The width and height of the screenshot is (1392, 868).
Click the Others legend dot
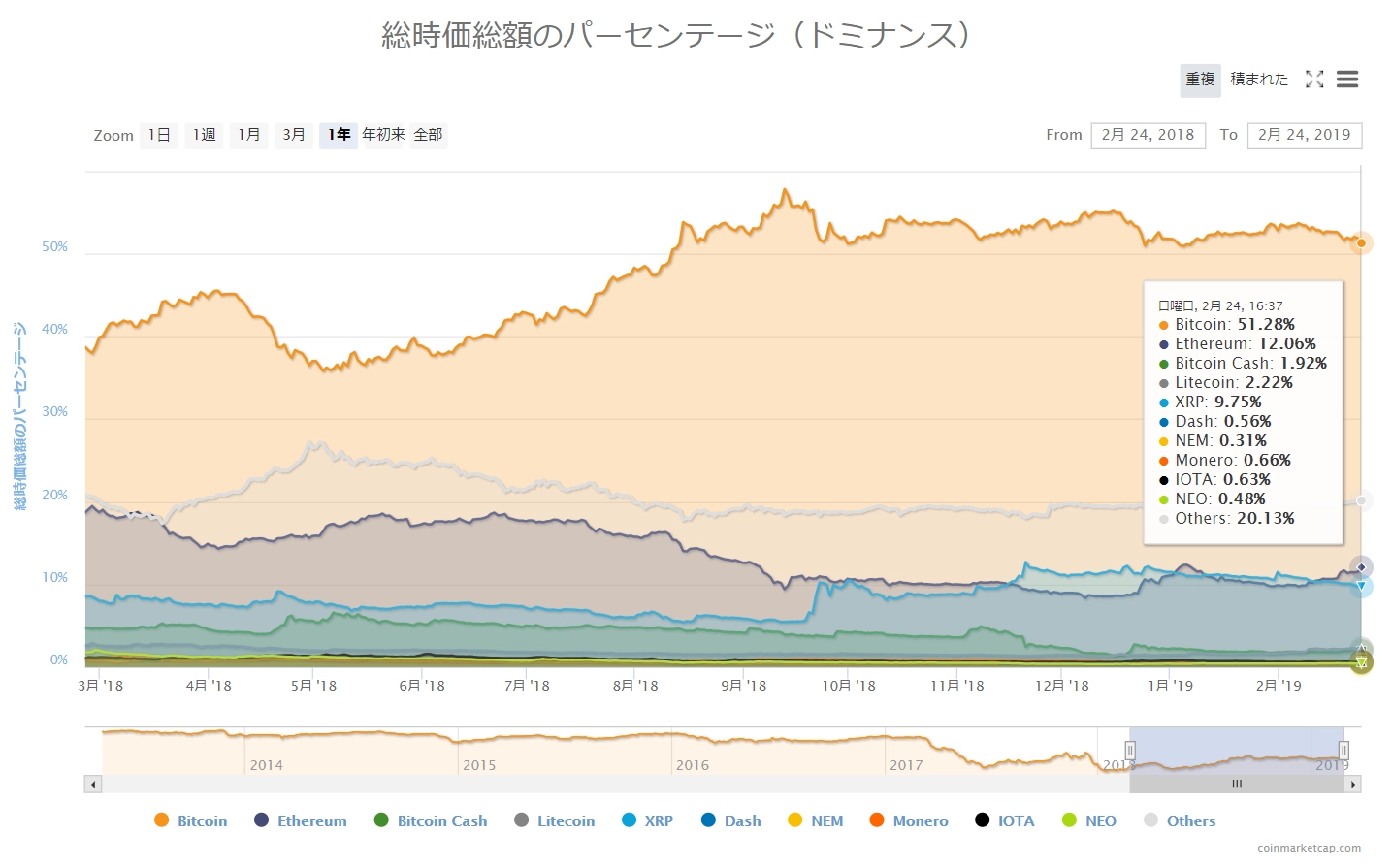(1151, 820)
